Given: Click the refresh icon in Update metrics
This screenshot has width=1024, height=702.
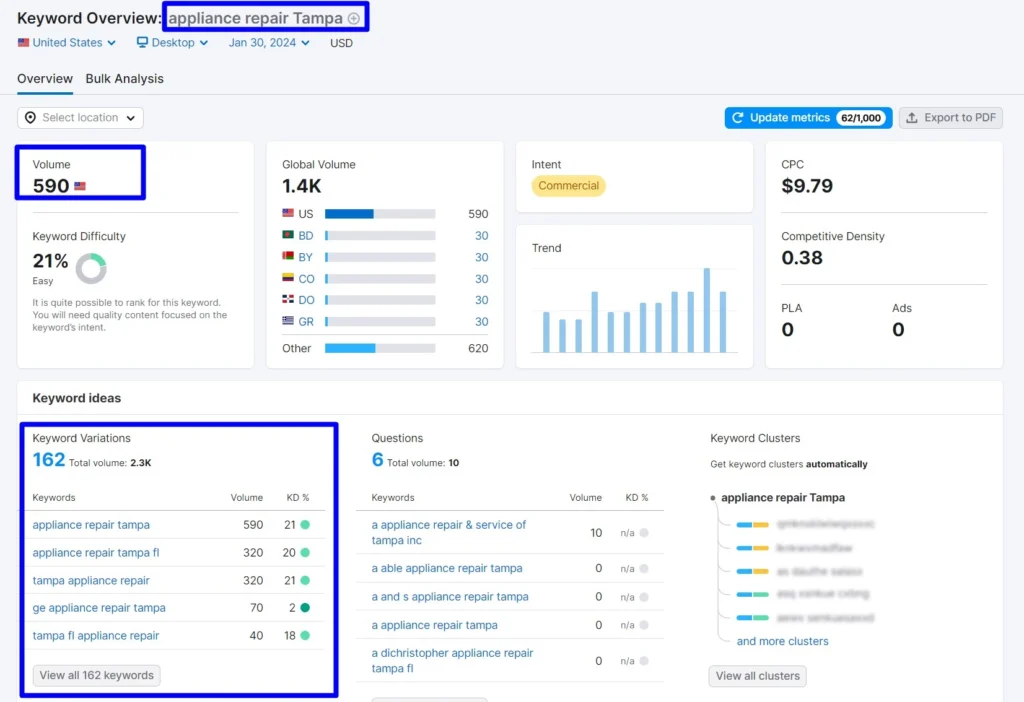Looking at the screenshot, I should coord(737,118).
